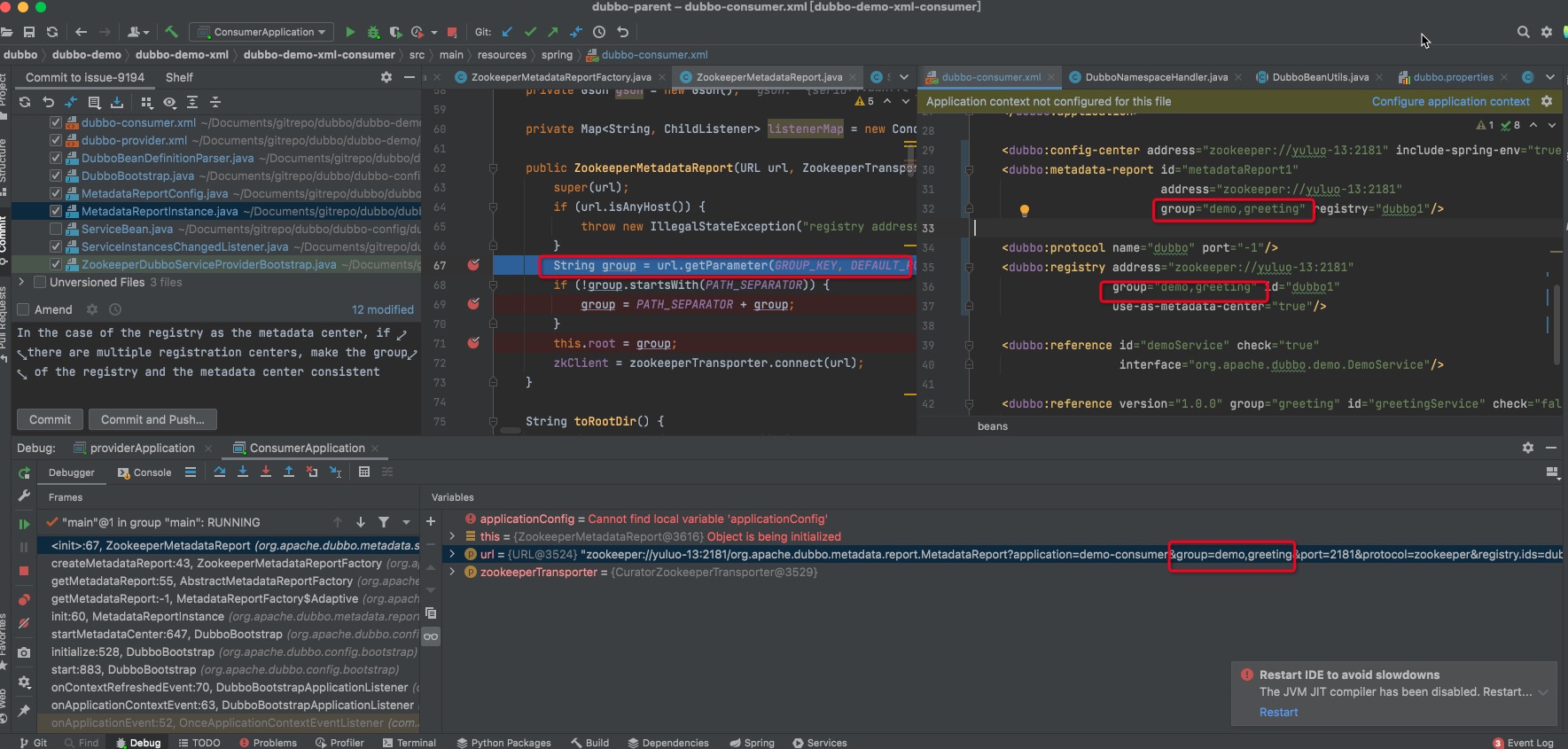Expand the 'url' variable node
Screen dimensions: 1568x749
(452, 554)
